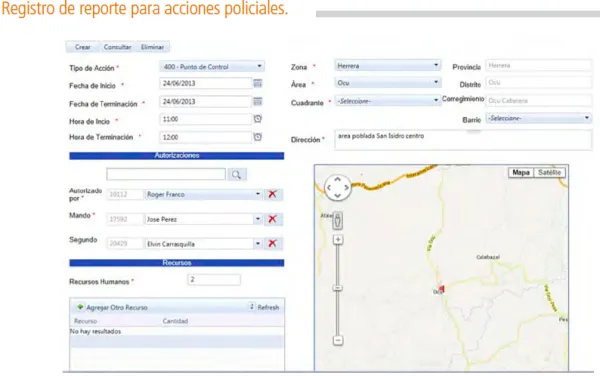
Task: Click the Cantidad column header
Action: click(175, 321)
